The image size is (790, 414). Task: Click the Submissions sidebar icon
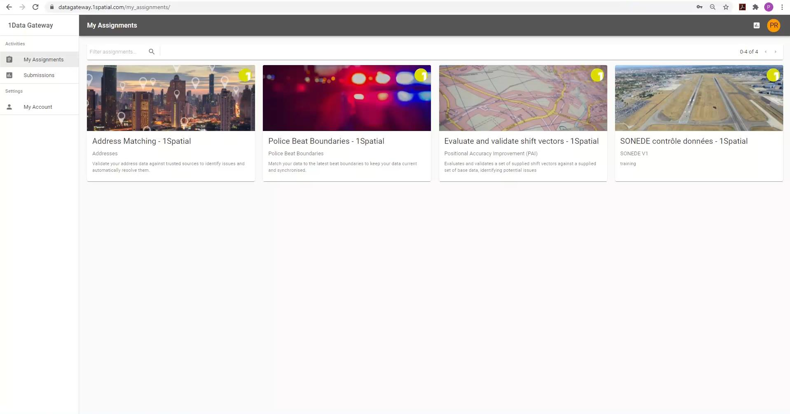click(9, 75)
